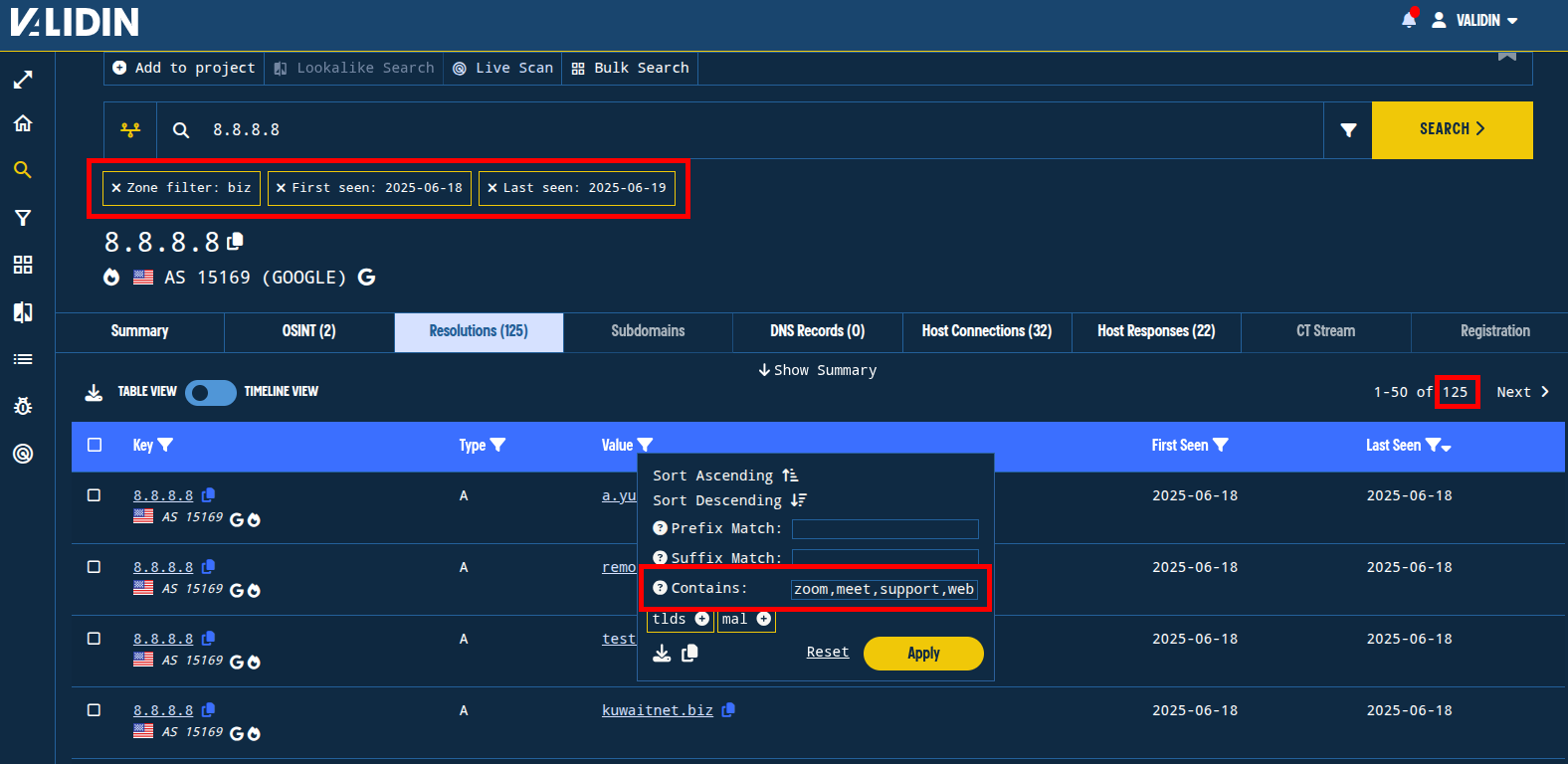Click the yellow pivot tree icon in search bar

click(130, 129)
